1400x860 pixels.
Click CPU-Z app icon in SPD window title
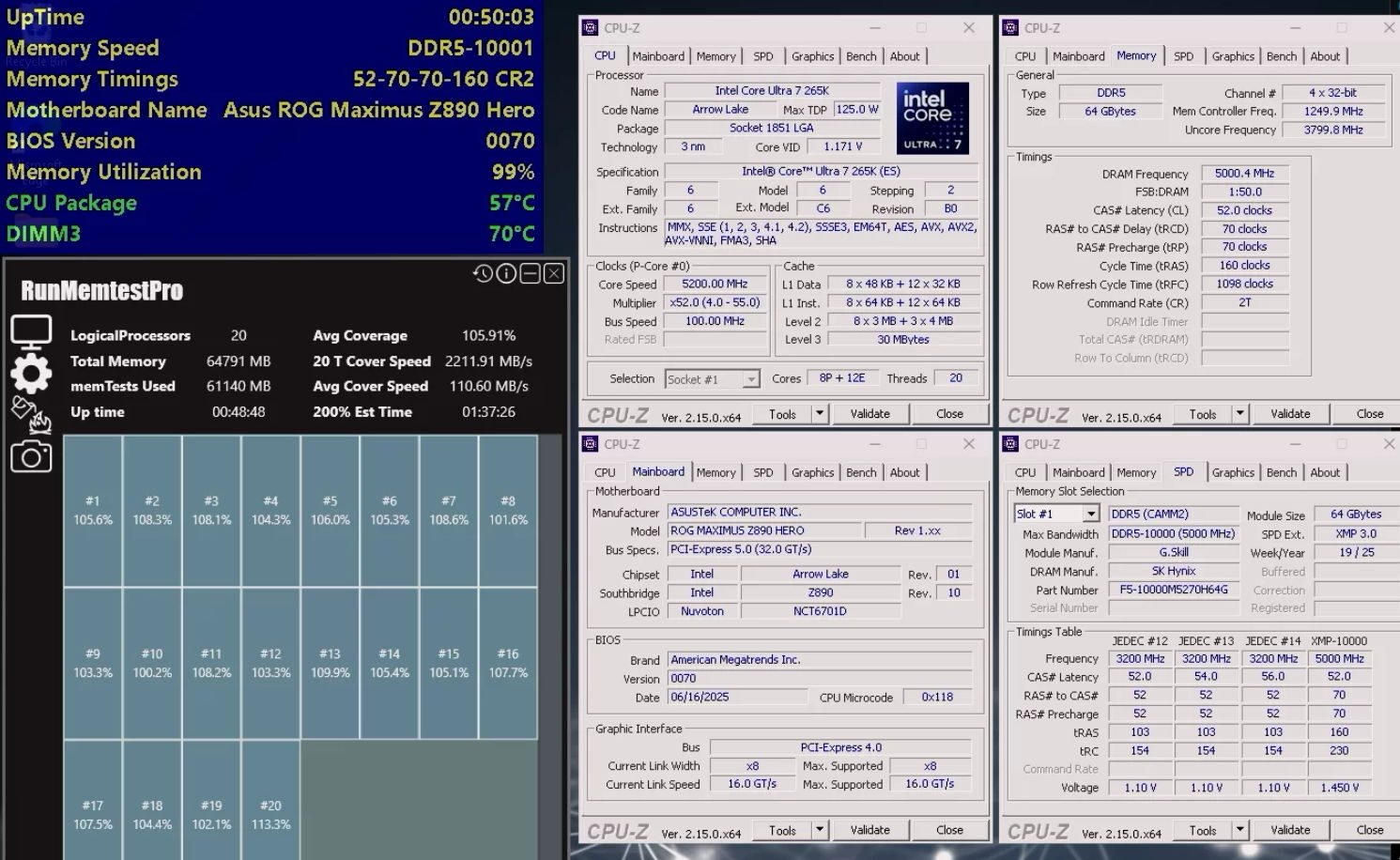(1010, 444)
